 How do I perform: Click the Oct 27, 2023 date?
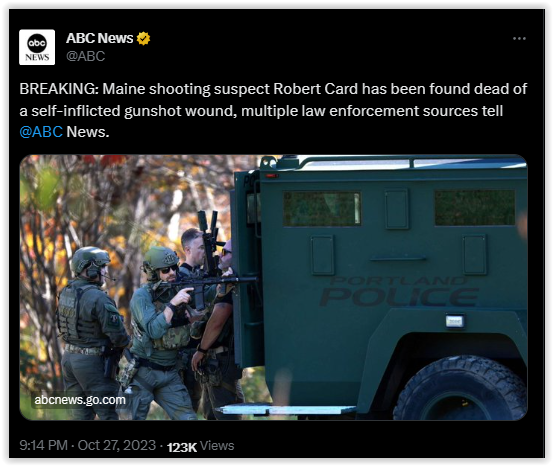point(117,445)
